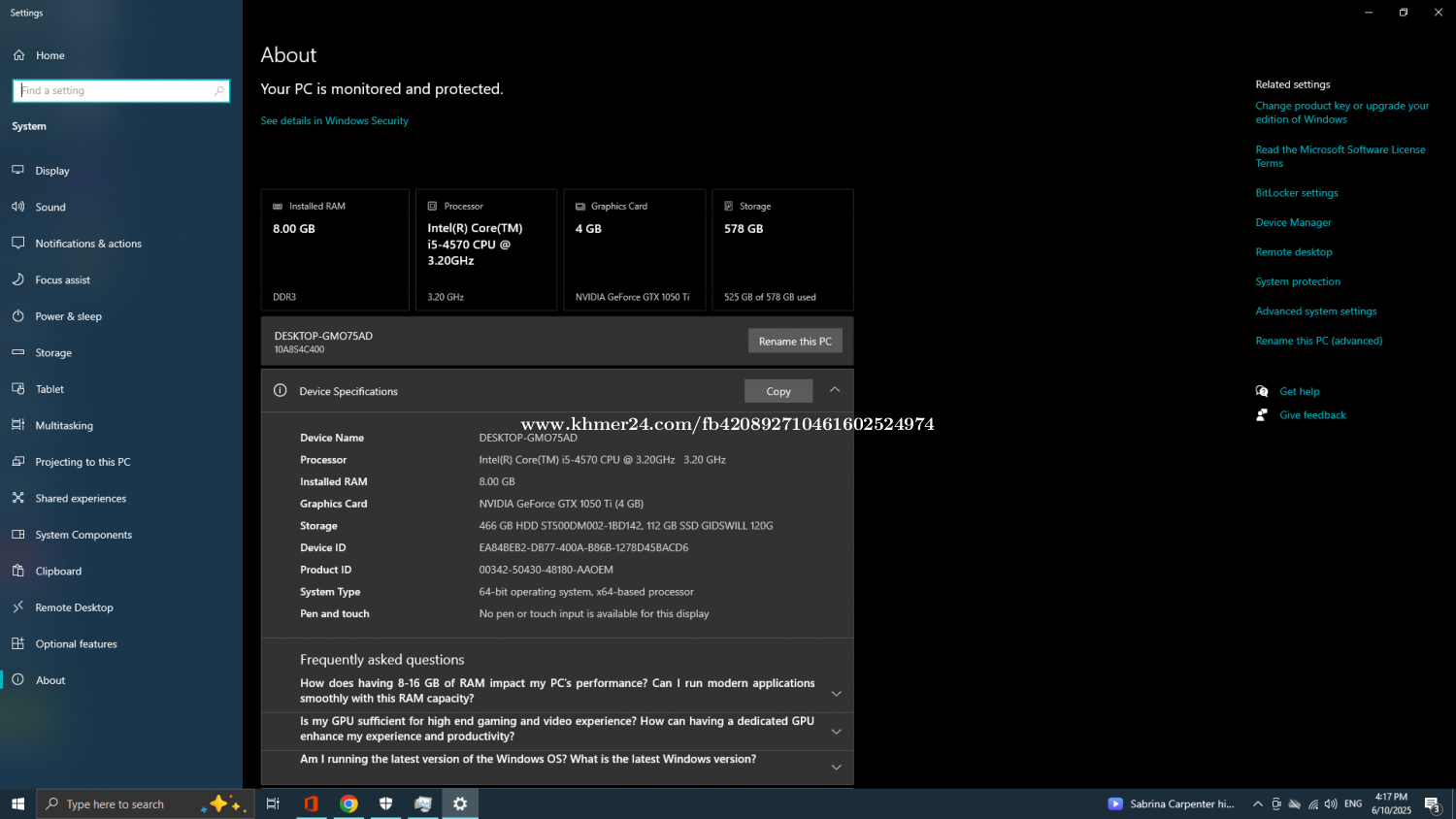Click the Get help icon

(x=1262, y=391)
